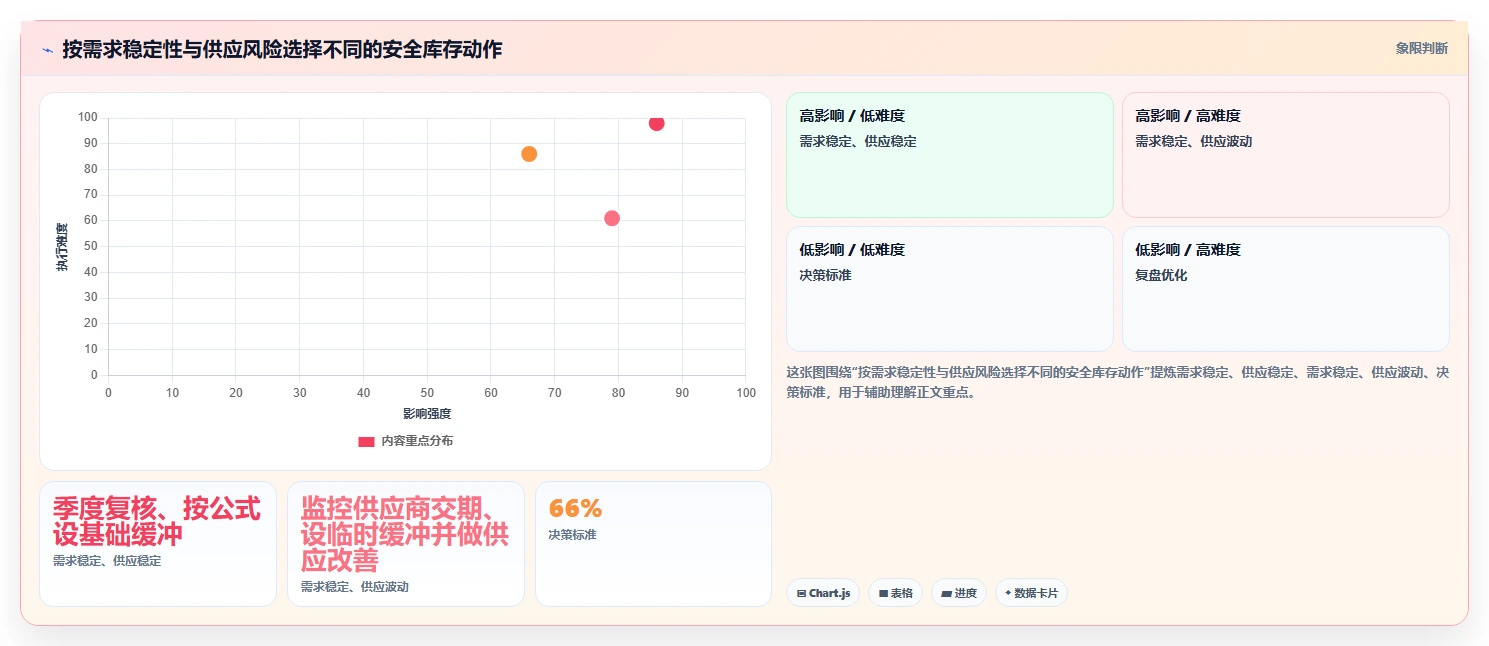Select the 进度 tag

click(959, 593)
